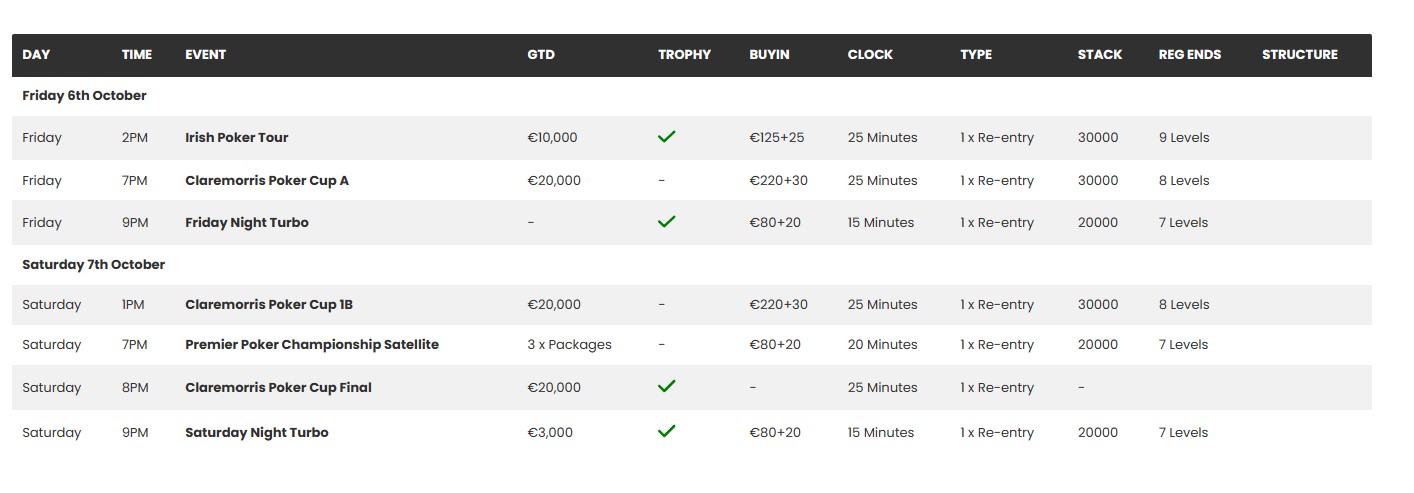Click the Saturday Night Turbo trophy checkmark

tap(667, 432)
